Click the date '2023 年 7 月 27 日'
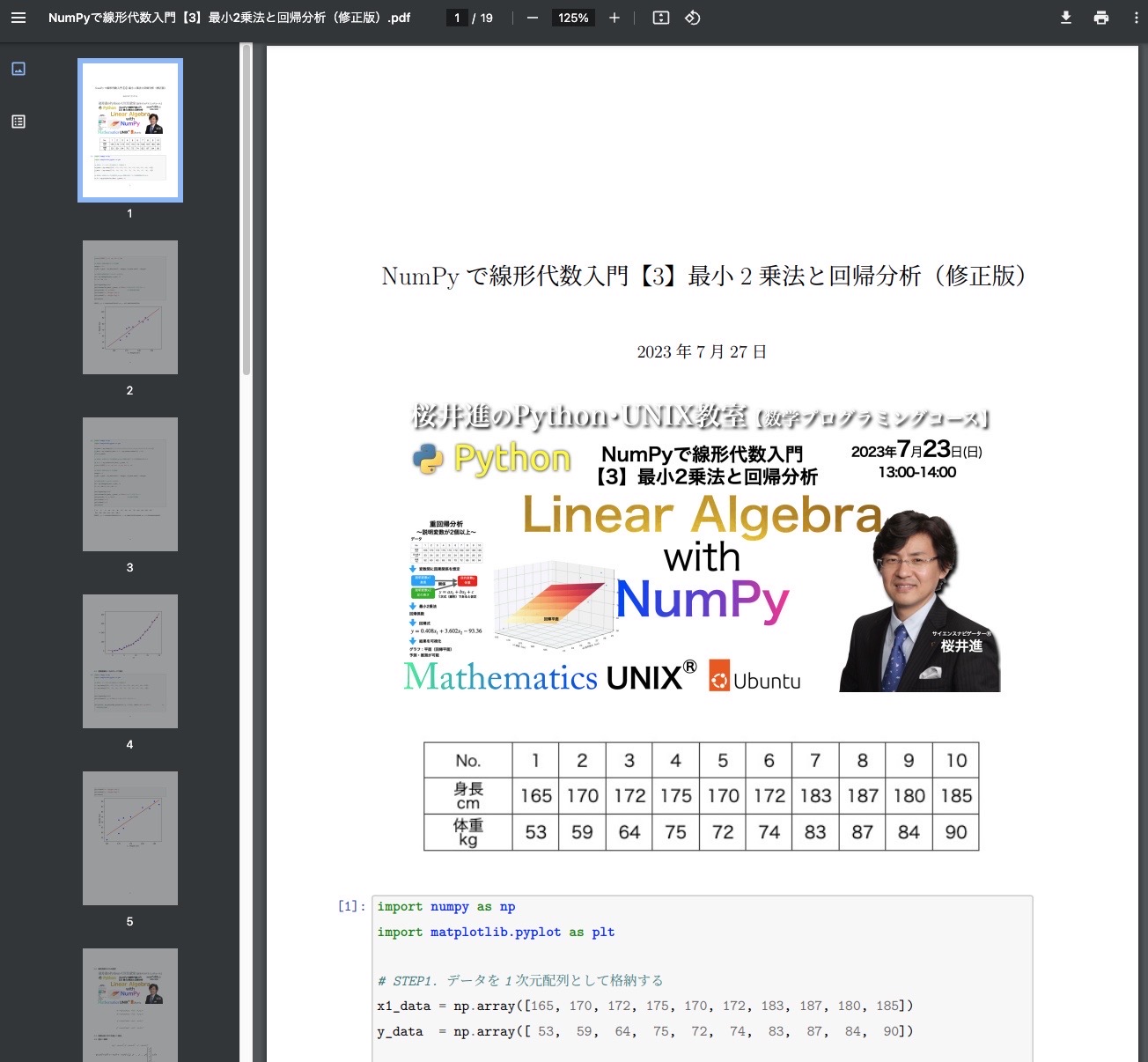The width and height of the screenshot is (1148, 1062). (x=702, y=351)
